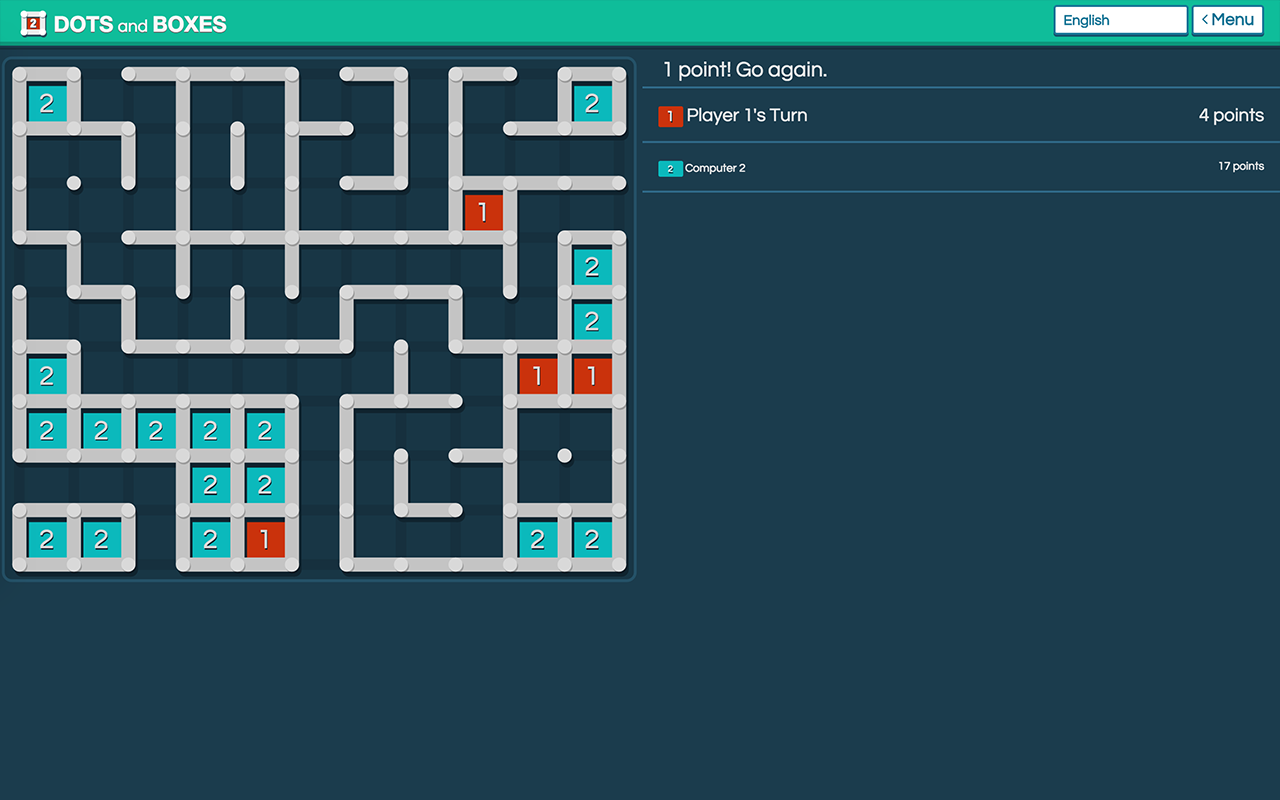Click the lone dot inside the empty square

tap(565, 455)
